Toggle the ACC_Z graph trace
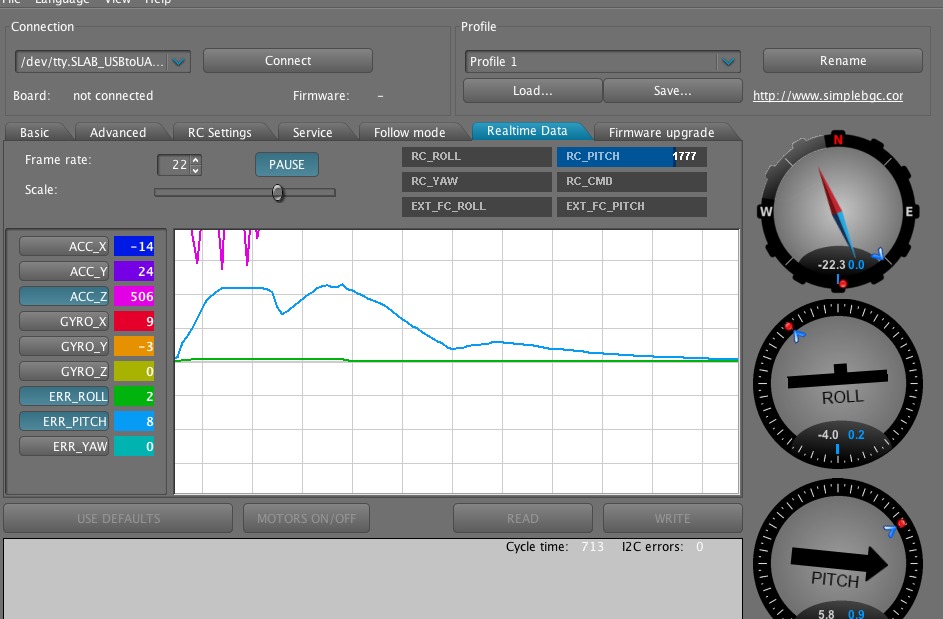 click(63, 297)
